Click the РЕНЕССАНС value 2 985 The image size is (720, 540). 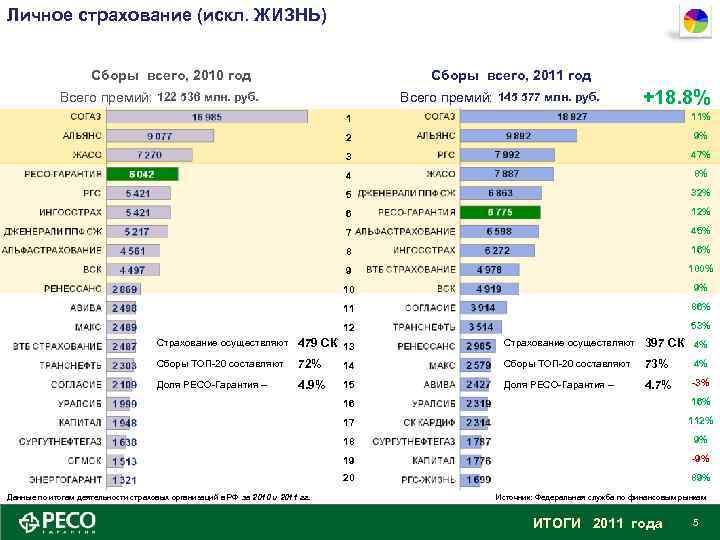(478, 346)
